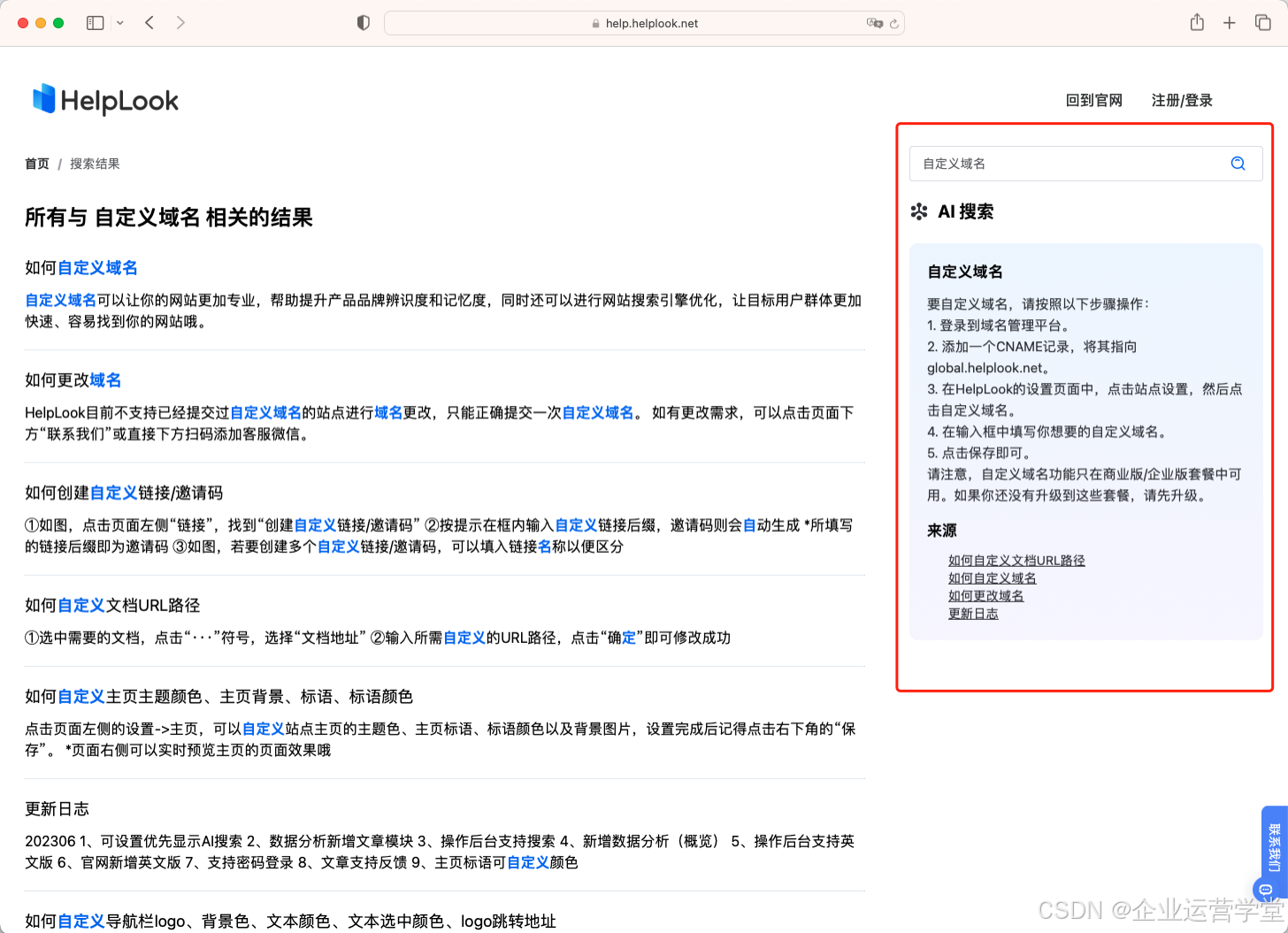Image resolution: width=1288 pixels, height=933 pixels.
Task: Open result 如何自定义主页主题颜色
Action: (x=218, y=696)
